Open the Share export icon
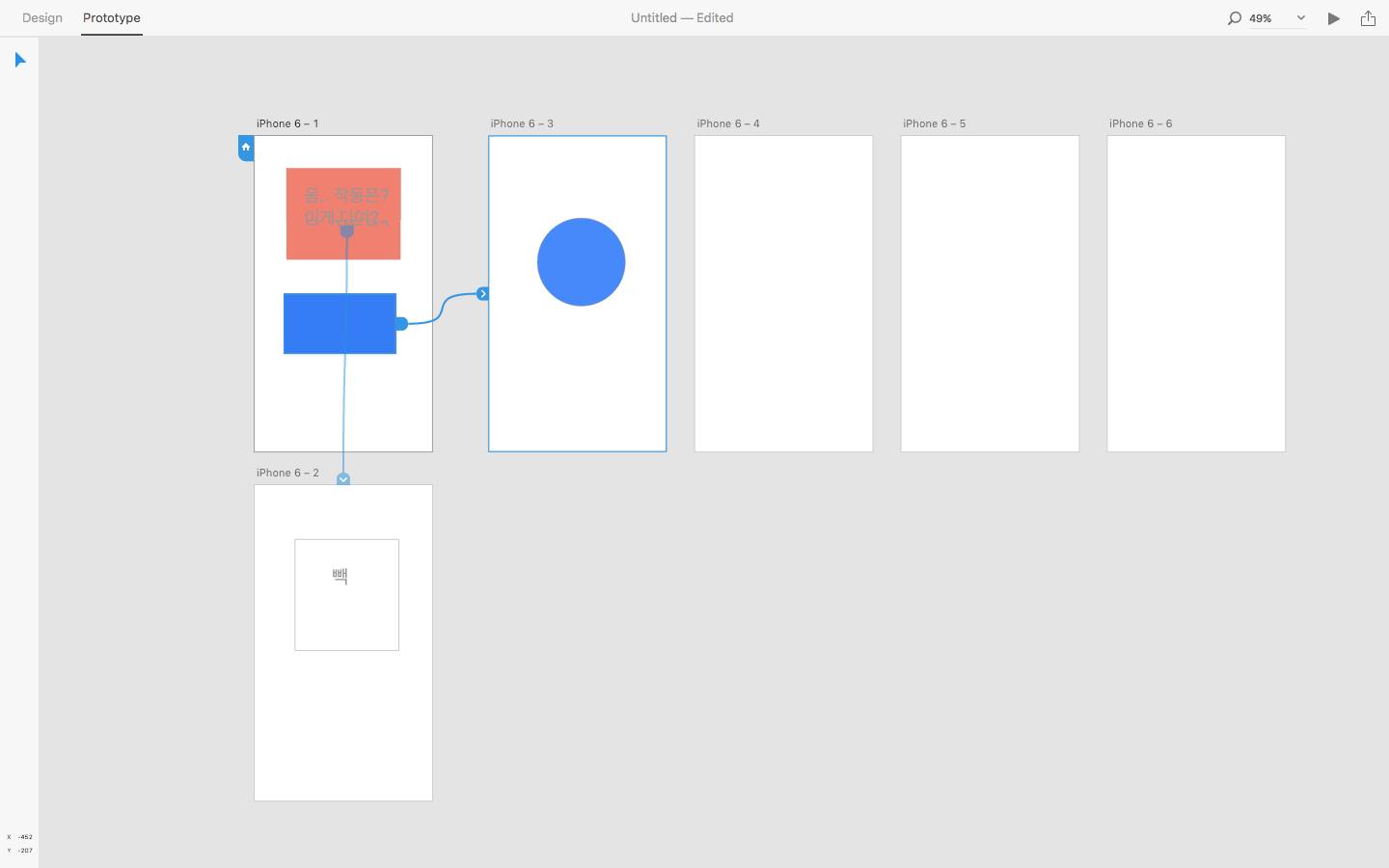This screenshot has width=1389, height=868. [x=1368, y=18]
